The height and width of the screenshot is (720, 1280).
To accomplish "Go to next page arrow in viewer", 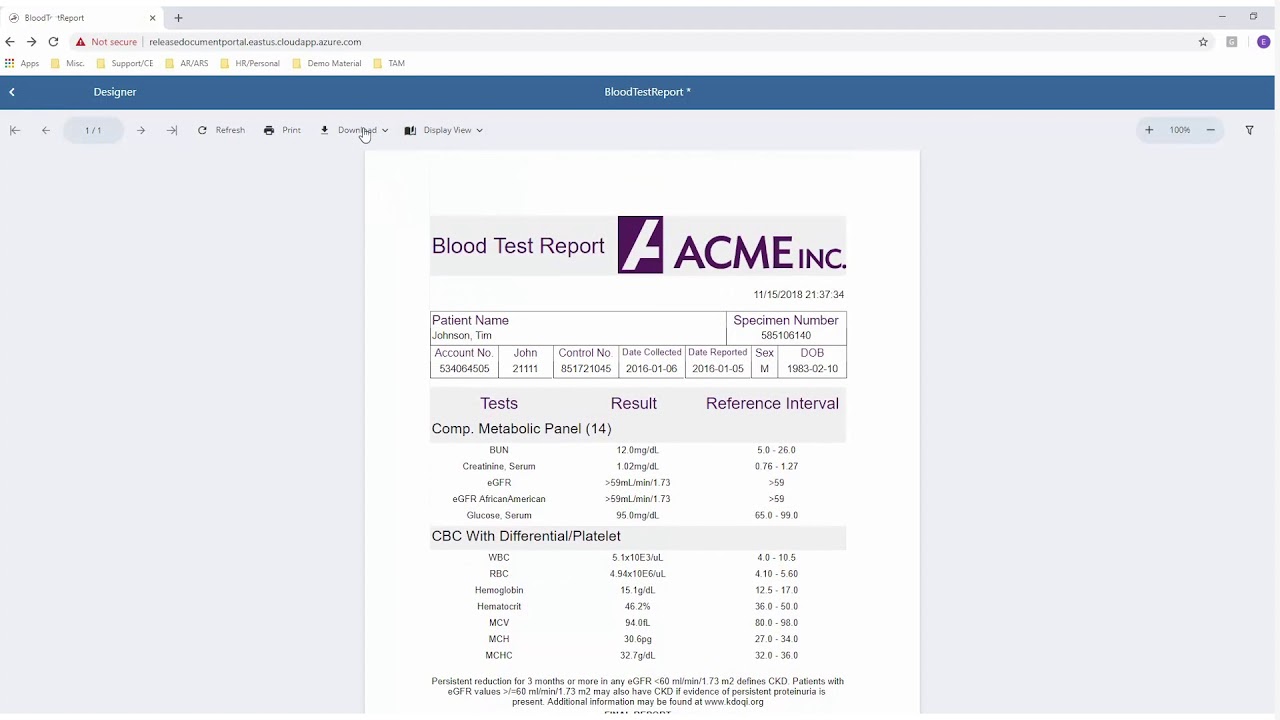I will [141, 130].
